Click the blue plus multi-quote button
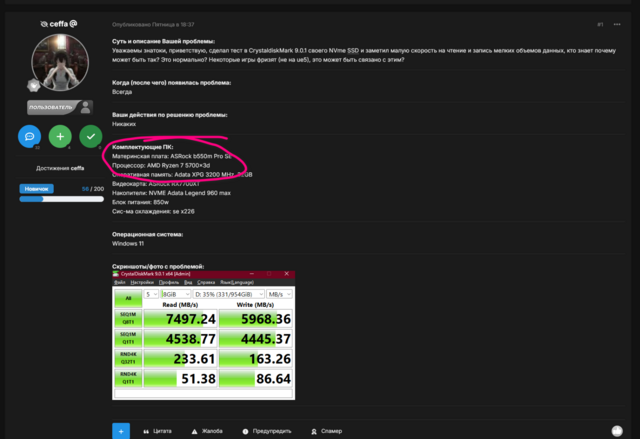640x439 pixels. [x=121, y=431]
